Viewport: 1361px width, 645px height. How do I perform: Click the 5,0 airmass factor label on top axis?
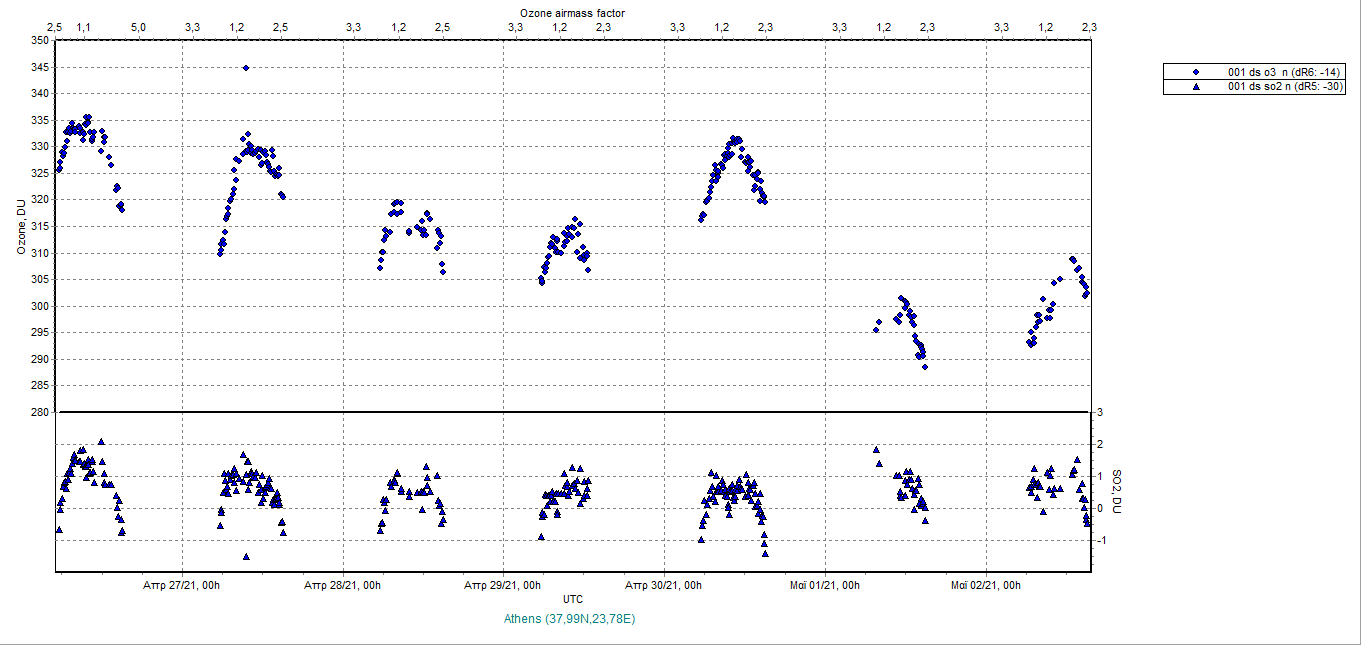[138, 26]
